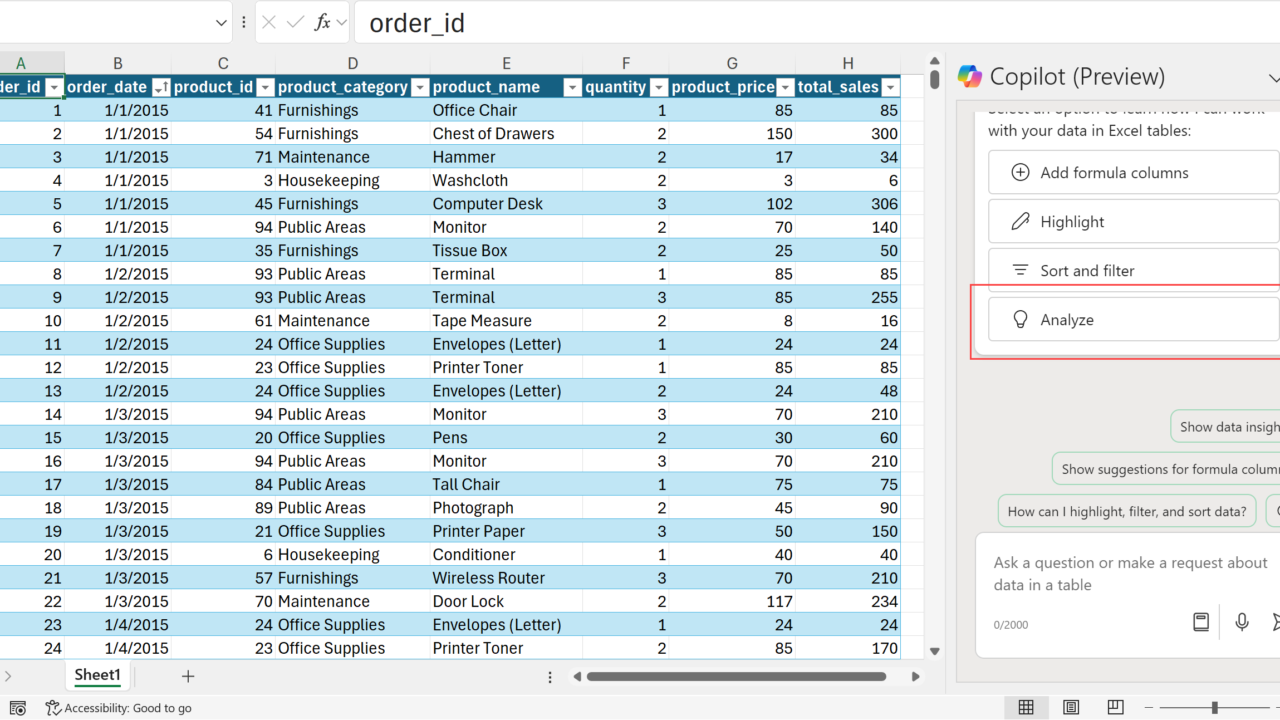The width and height of the screenshot is (1280, 720).
Task: Select the Hammer cell
Action: tap(506, 157)
